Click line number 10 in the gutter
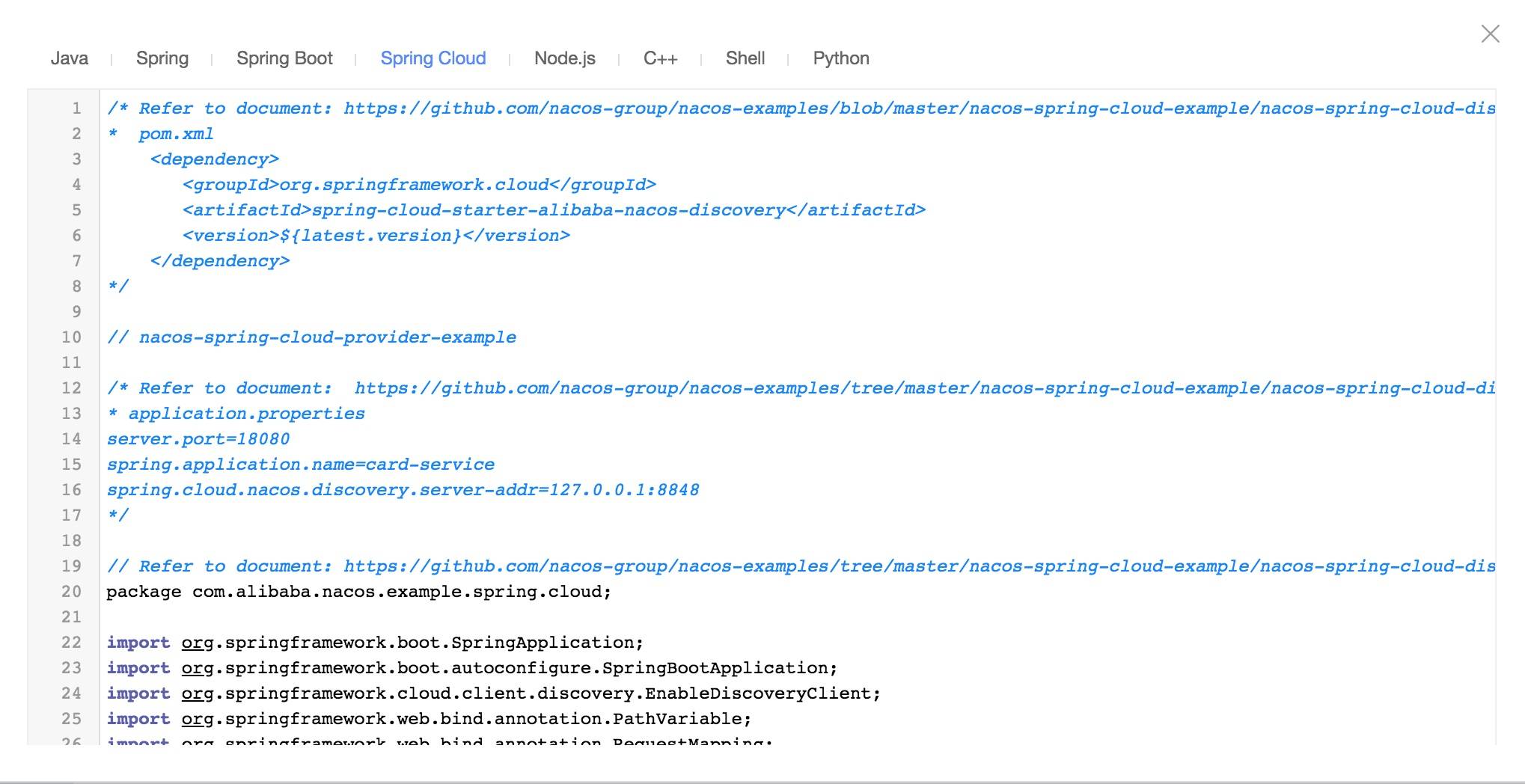1525x784 pixels. tap(71, 337)
